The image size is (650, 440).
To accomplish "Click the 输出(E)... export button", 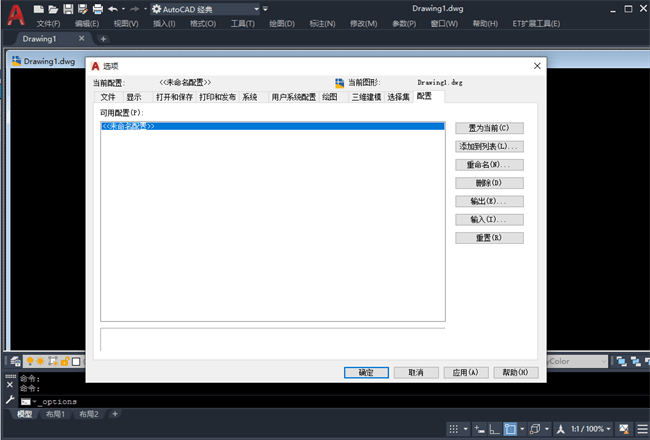I will pyautogui.click(x=489, y=201).
